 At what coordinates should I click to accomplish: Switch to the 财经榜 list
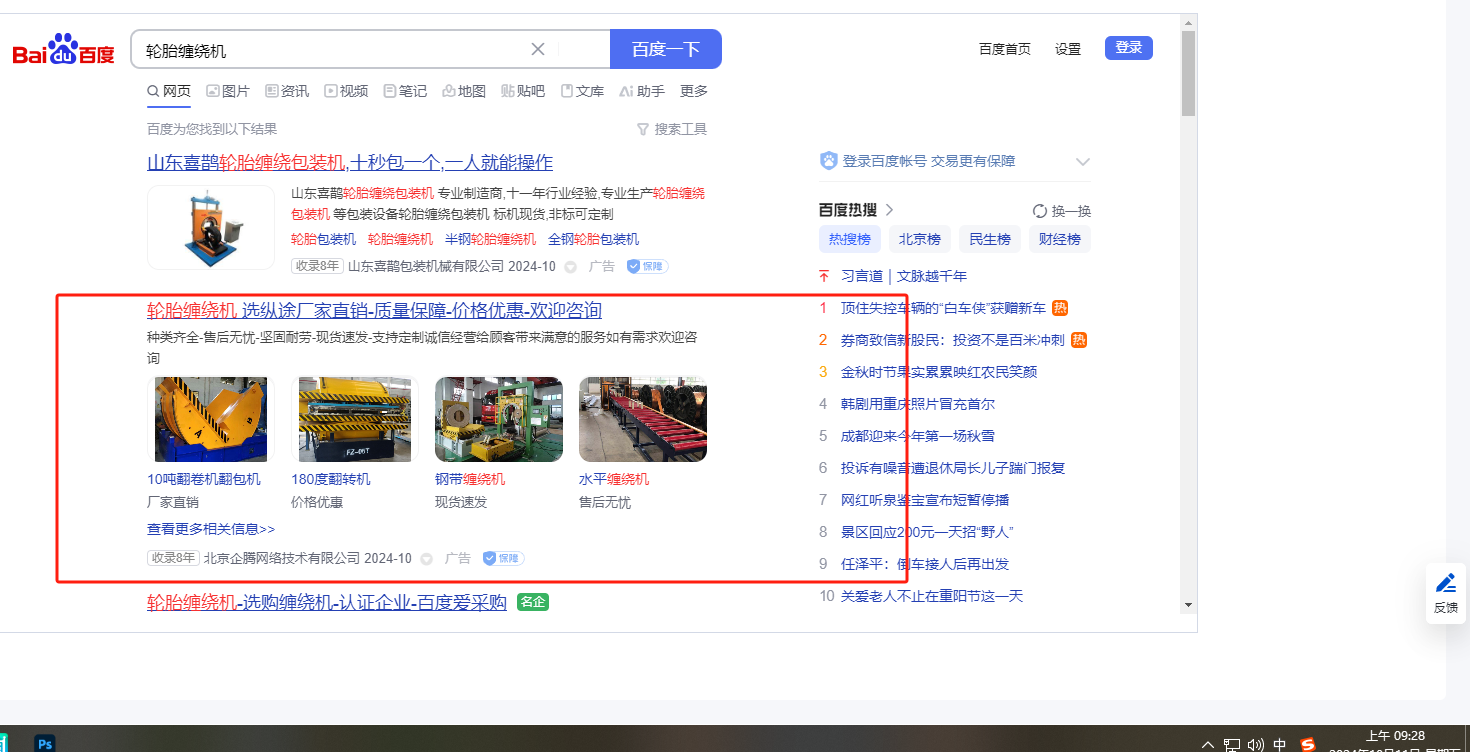tap(1060, 239)
